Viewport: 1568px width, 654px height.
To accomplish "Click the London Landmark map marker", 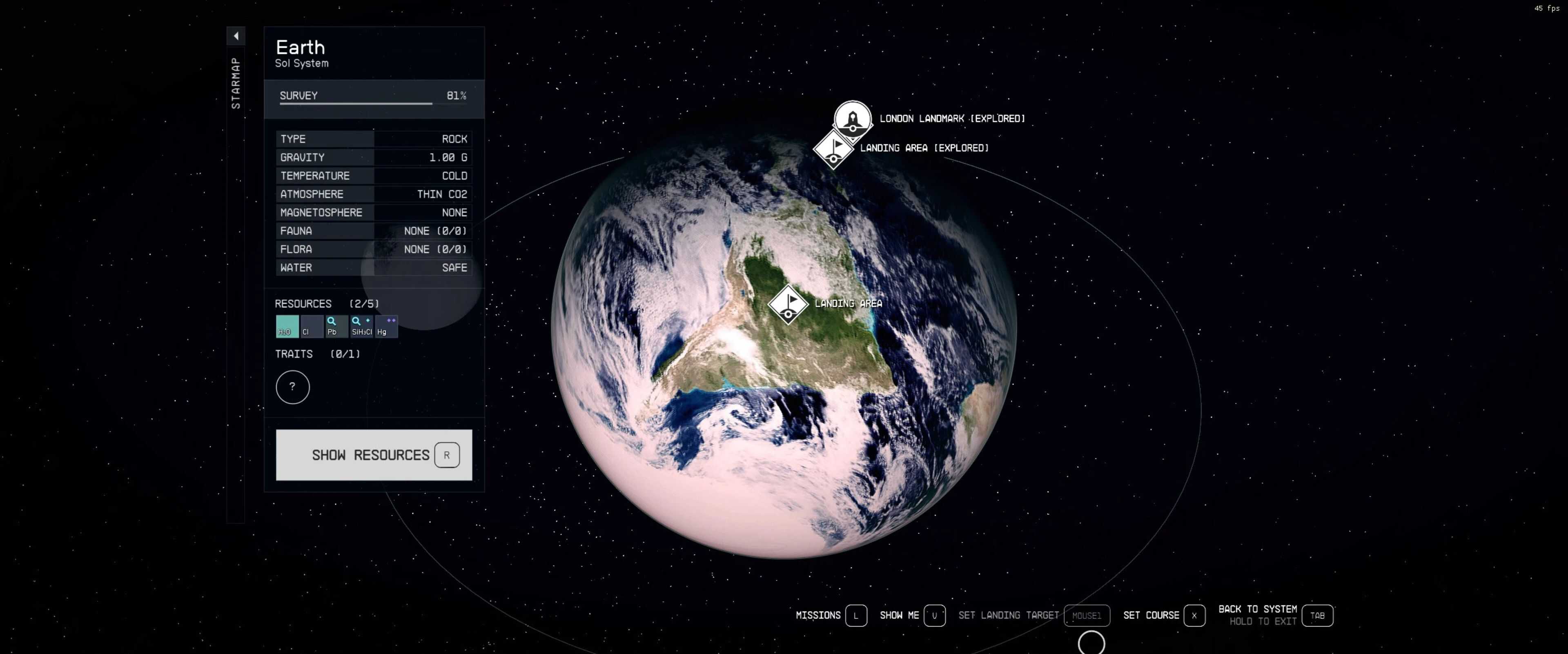I will point(852,118).
